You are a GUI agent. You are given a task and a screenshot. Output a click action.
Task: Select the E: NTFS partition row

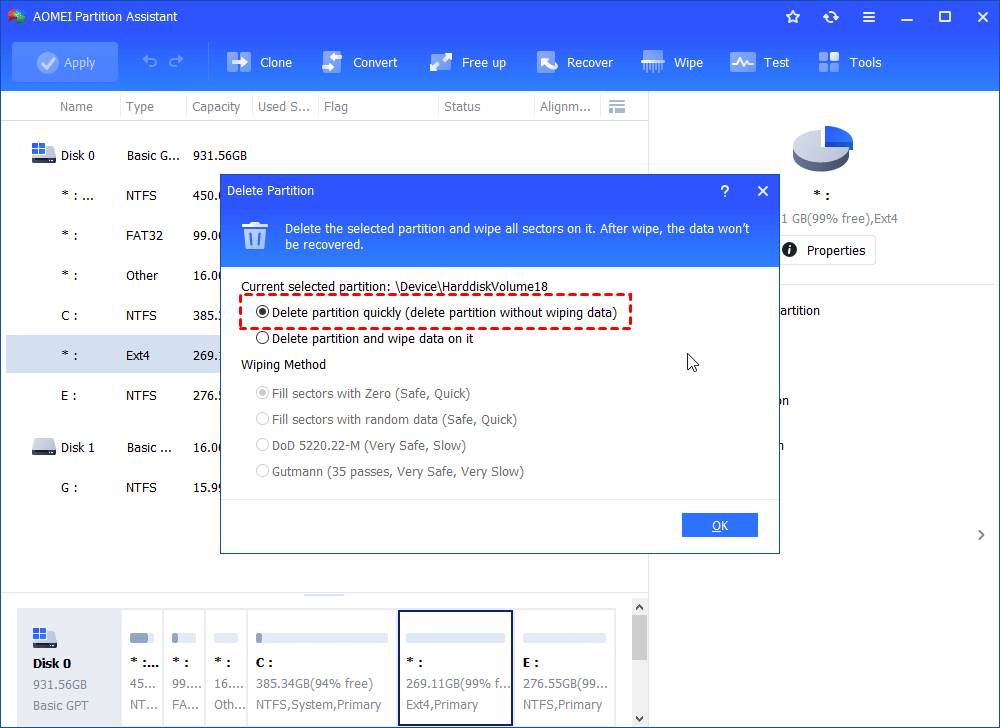(x=113, y=395)
